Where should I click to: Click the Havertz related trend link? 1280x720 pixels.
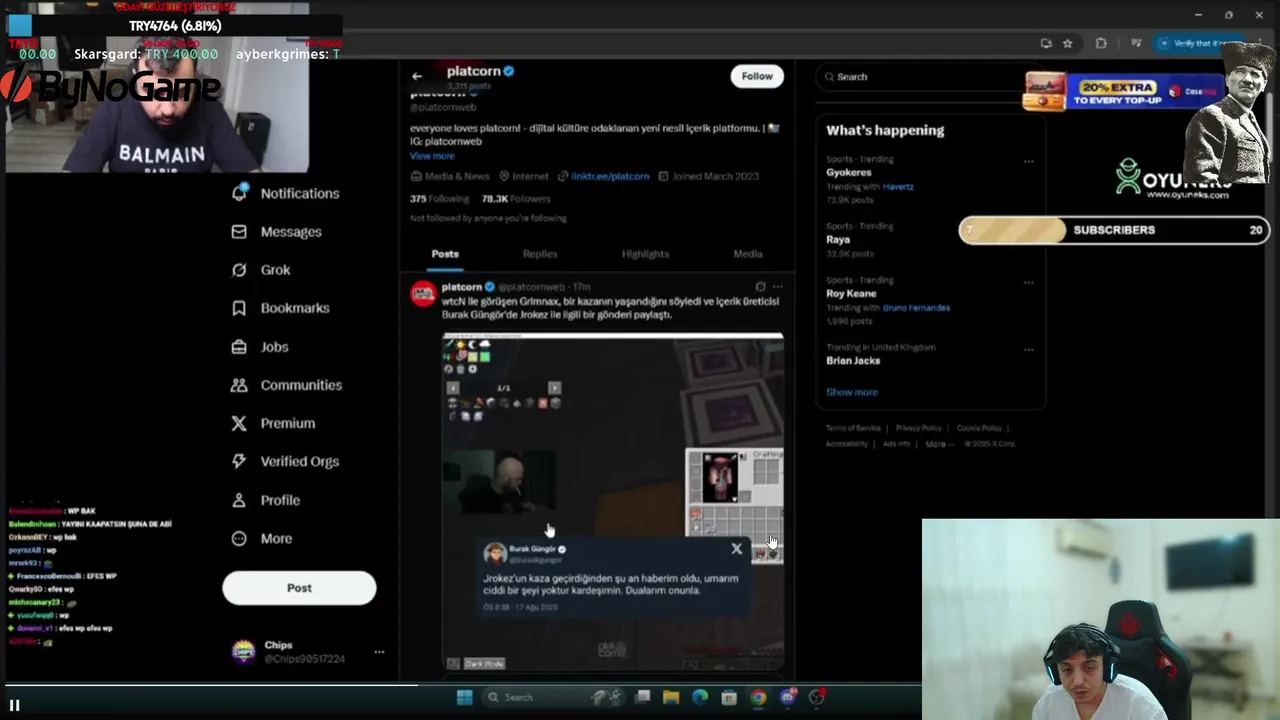(x=898, y=187)
